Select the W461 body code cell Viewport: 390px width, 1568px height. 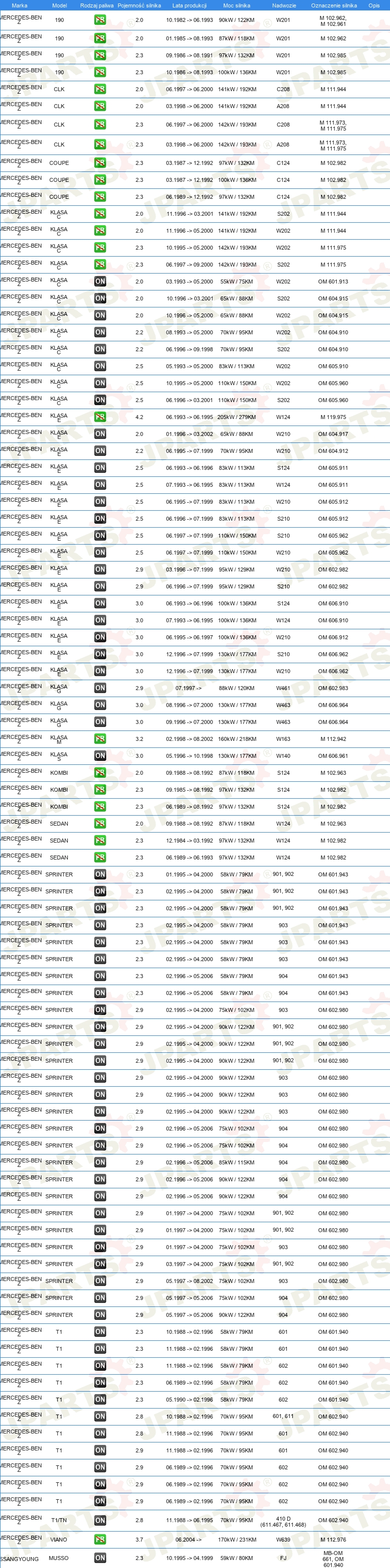[283, 689]
